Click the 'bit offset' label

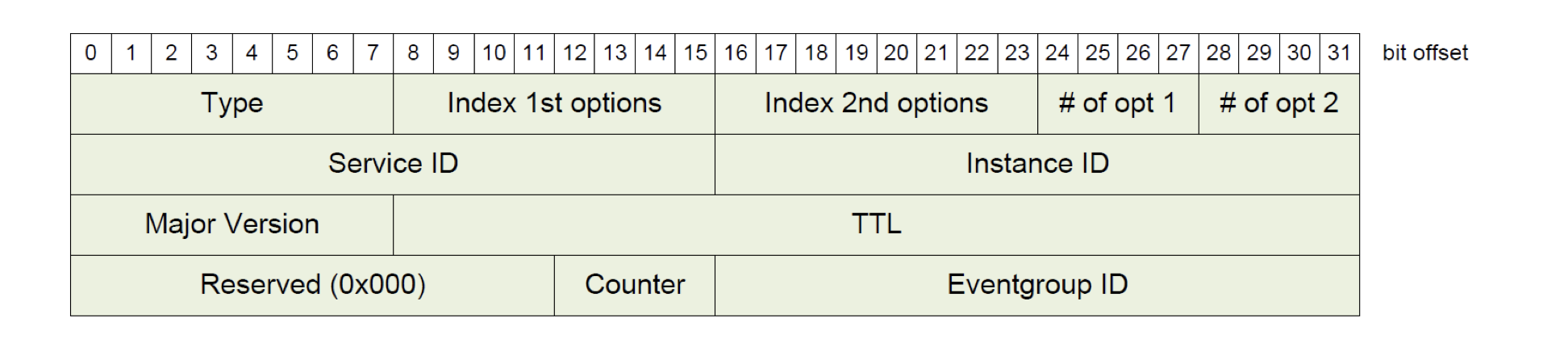coord(1425,53)
